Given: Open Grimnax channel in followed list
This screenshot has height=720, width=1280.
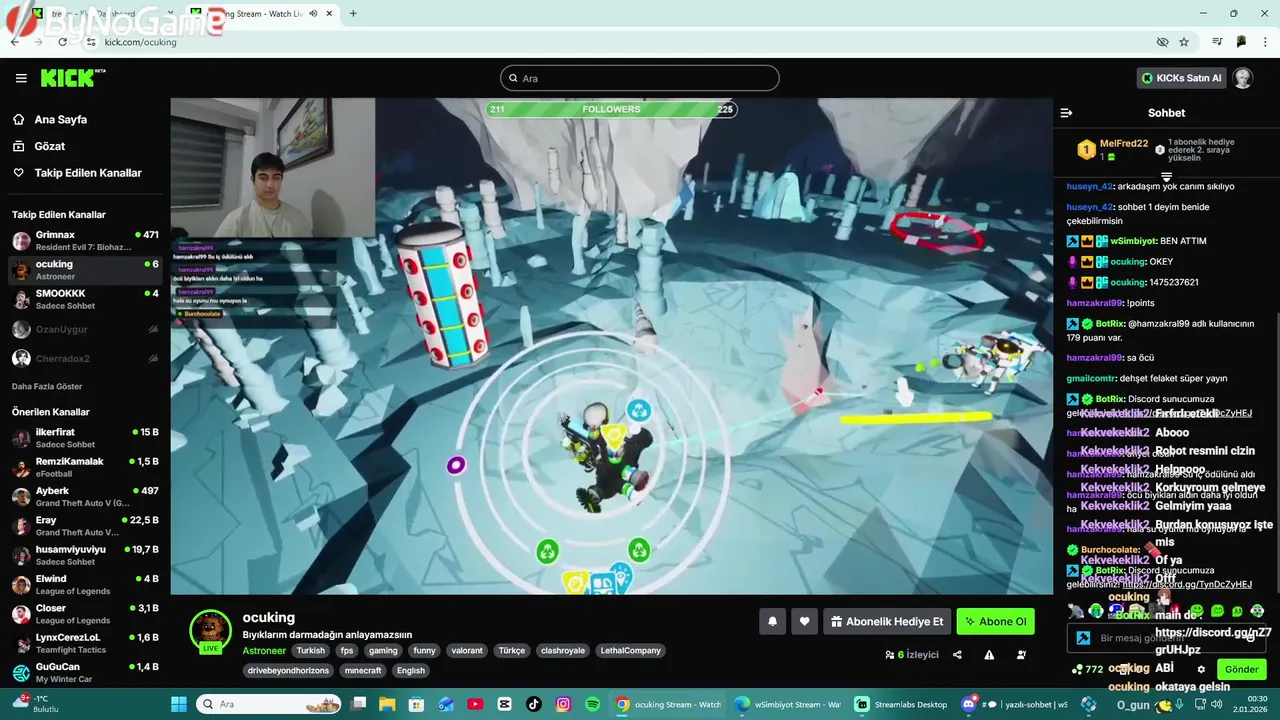Looking at the screenshot, I should tap(85, 241).
